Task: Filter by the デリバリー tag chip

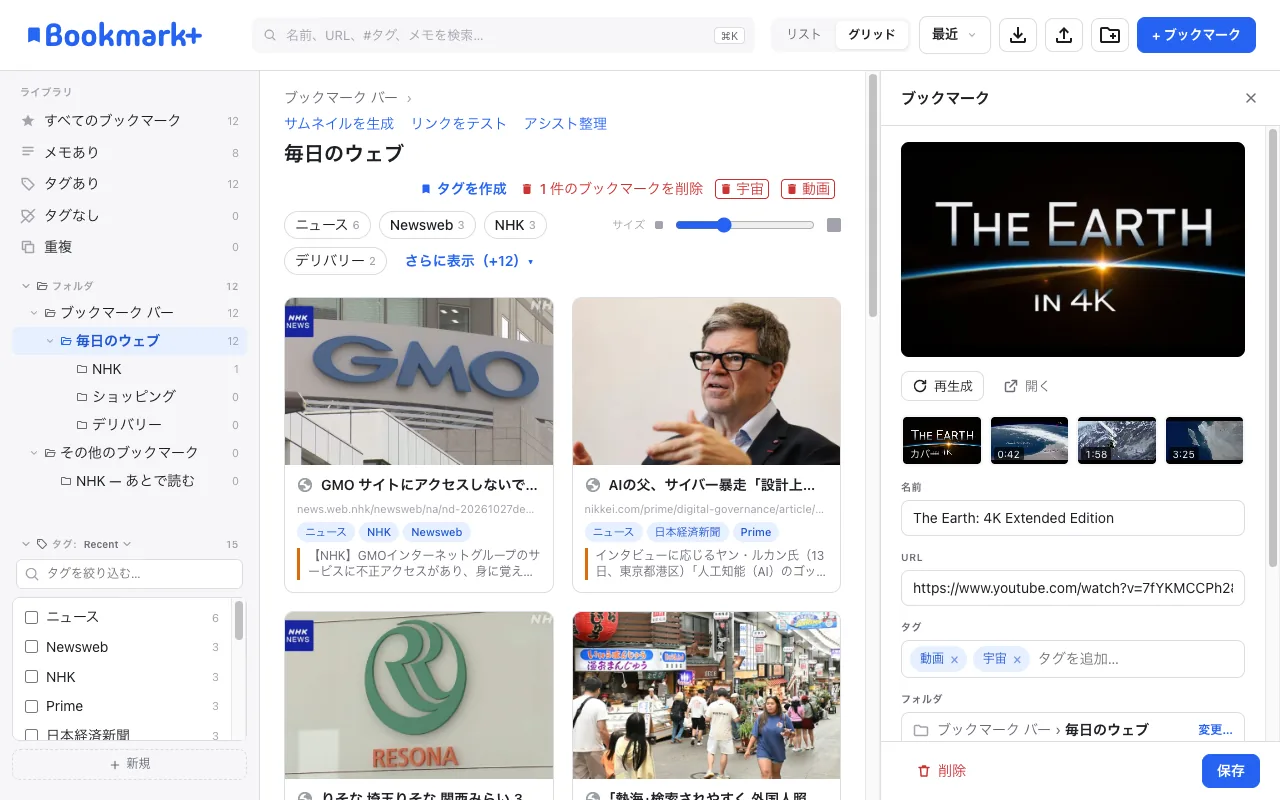Action: point(335,261)
